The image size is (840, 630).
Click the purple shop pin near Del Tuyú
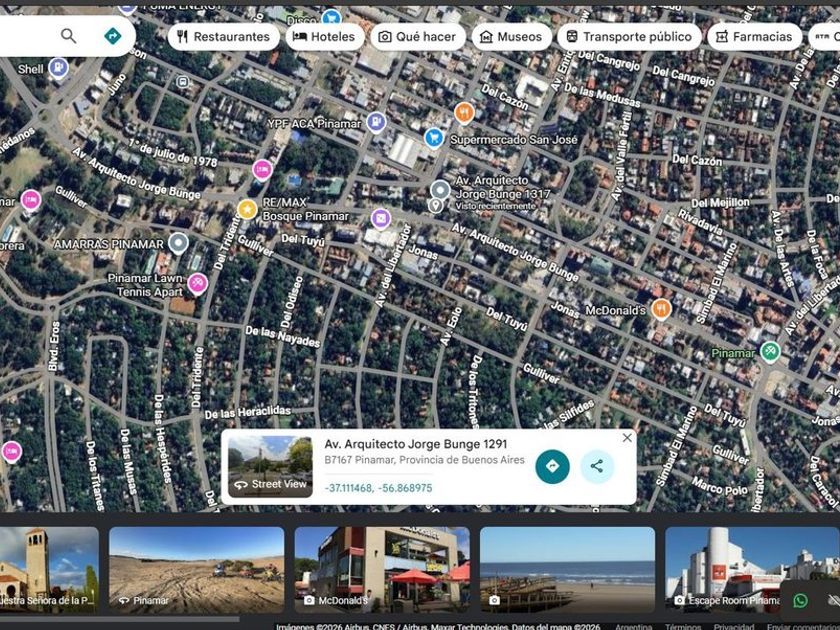pos(380,219)
